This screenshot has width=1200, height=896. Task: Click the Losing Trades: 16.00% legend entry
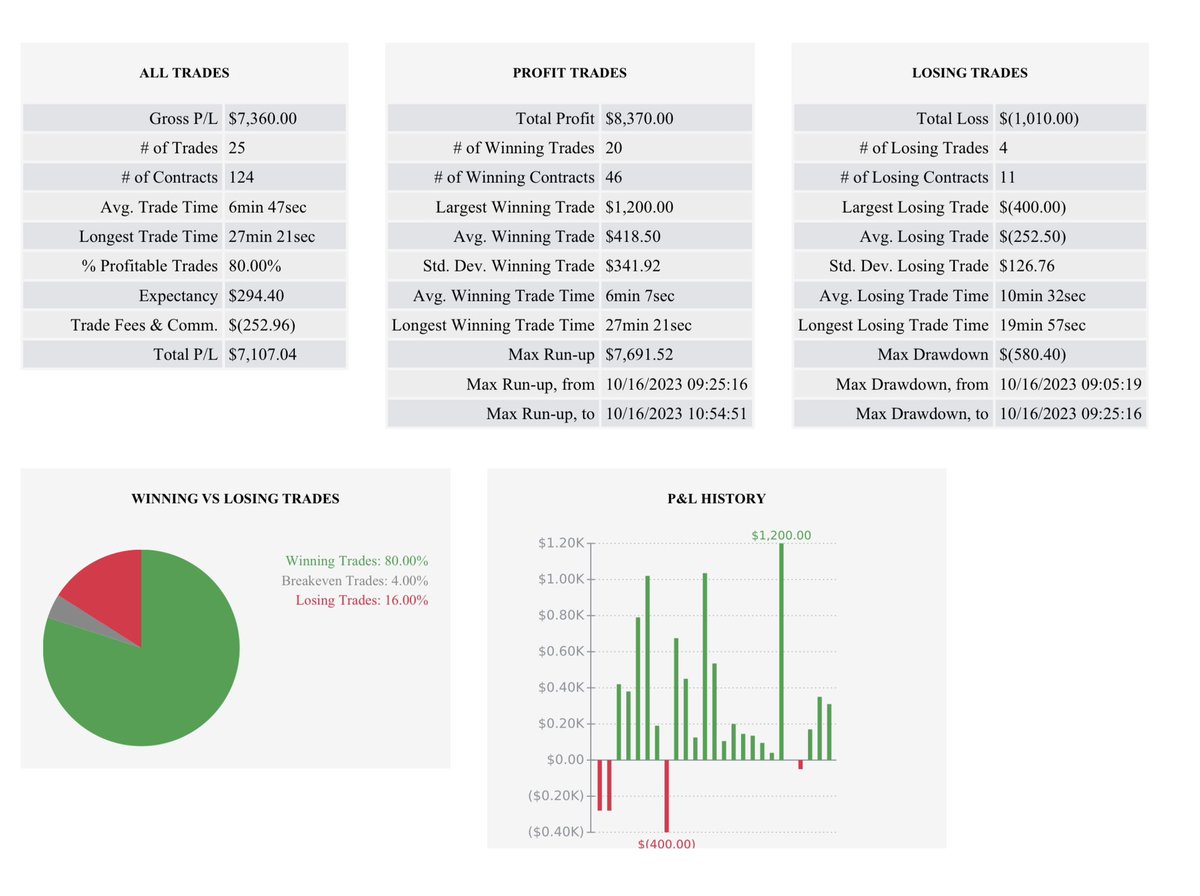click(361, 600)
